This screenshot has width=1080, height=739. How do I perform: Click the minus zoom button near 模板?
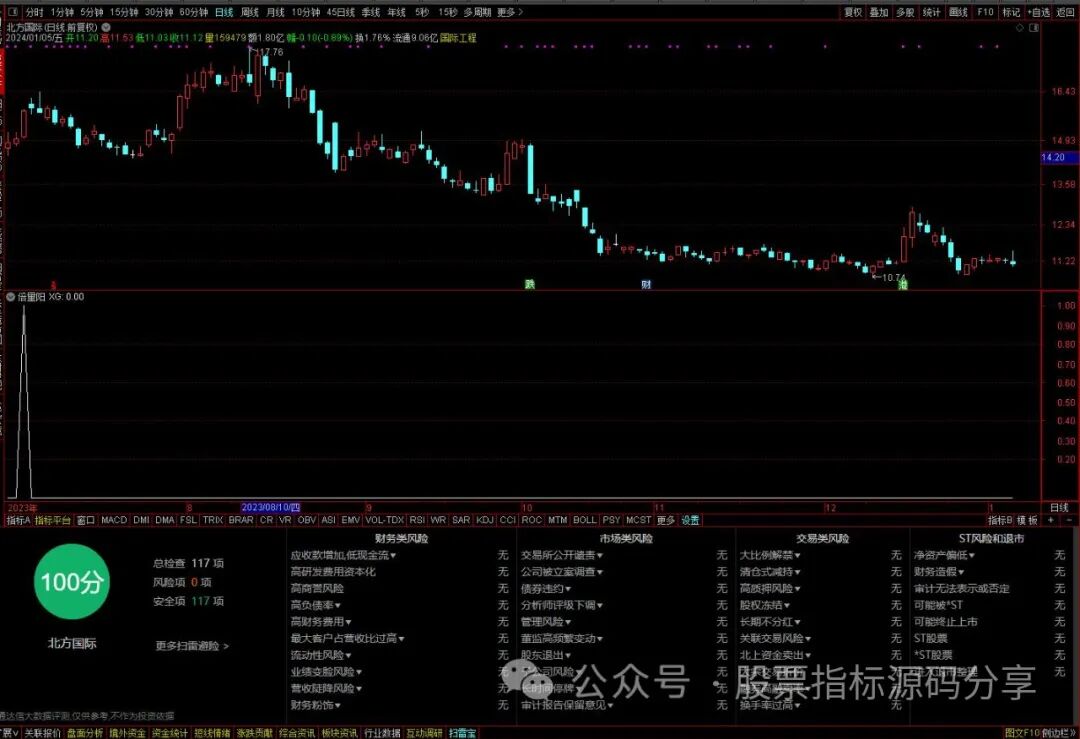coord(1068,520)
